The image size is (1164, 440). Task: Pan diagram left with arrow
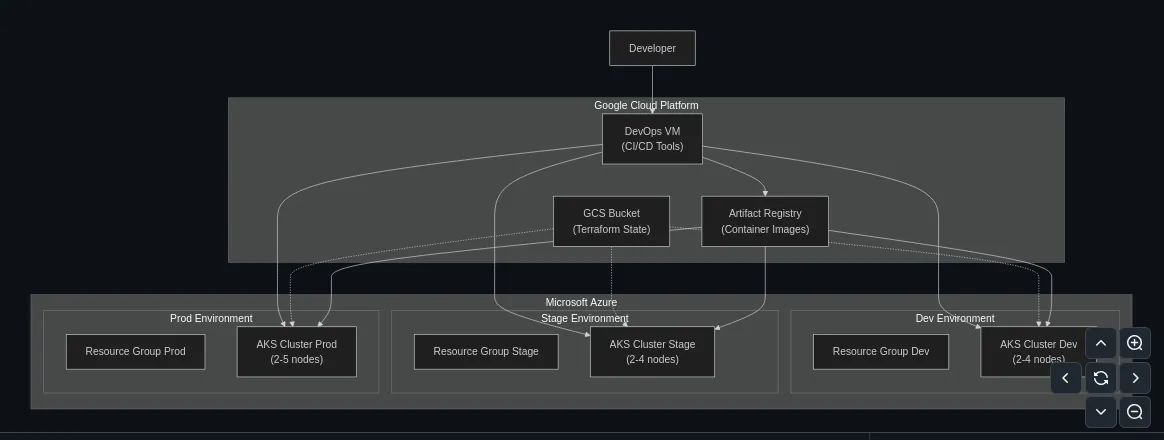coord(1066,378)
